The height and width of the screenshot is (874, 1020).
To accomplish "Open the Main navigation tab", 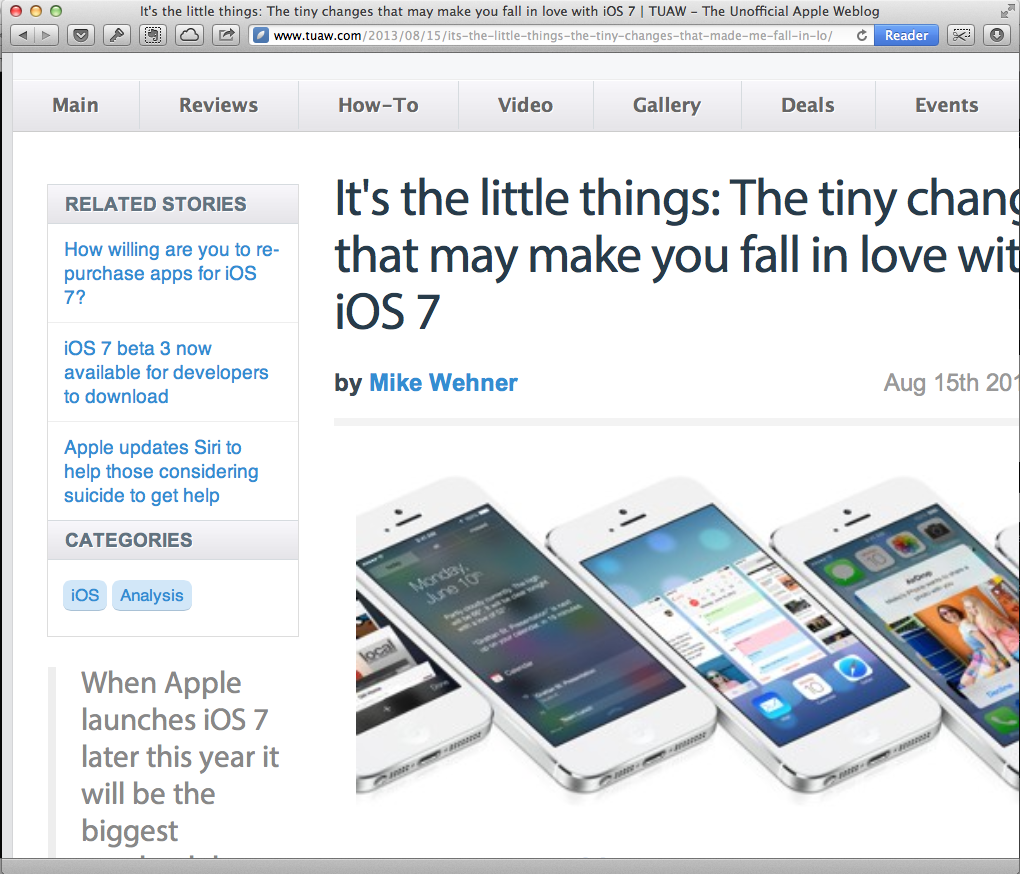I will [75, 105].
